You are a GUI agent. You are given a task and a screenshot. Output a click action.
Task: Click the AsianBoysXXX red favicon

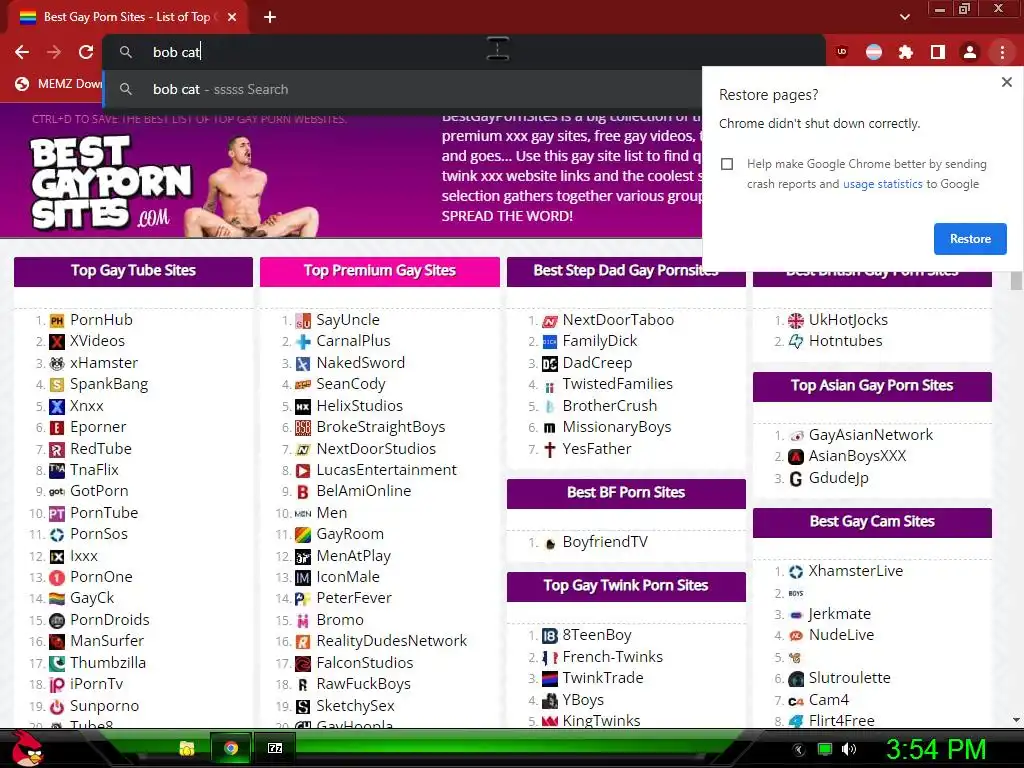[x=795, y=457]
